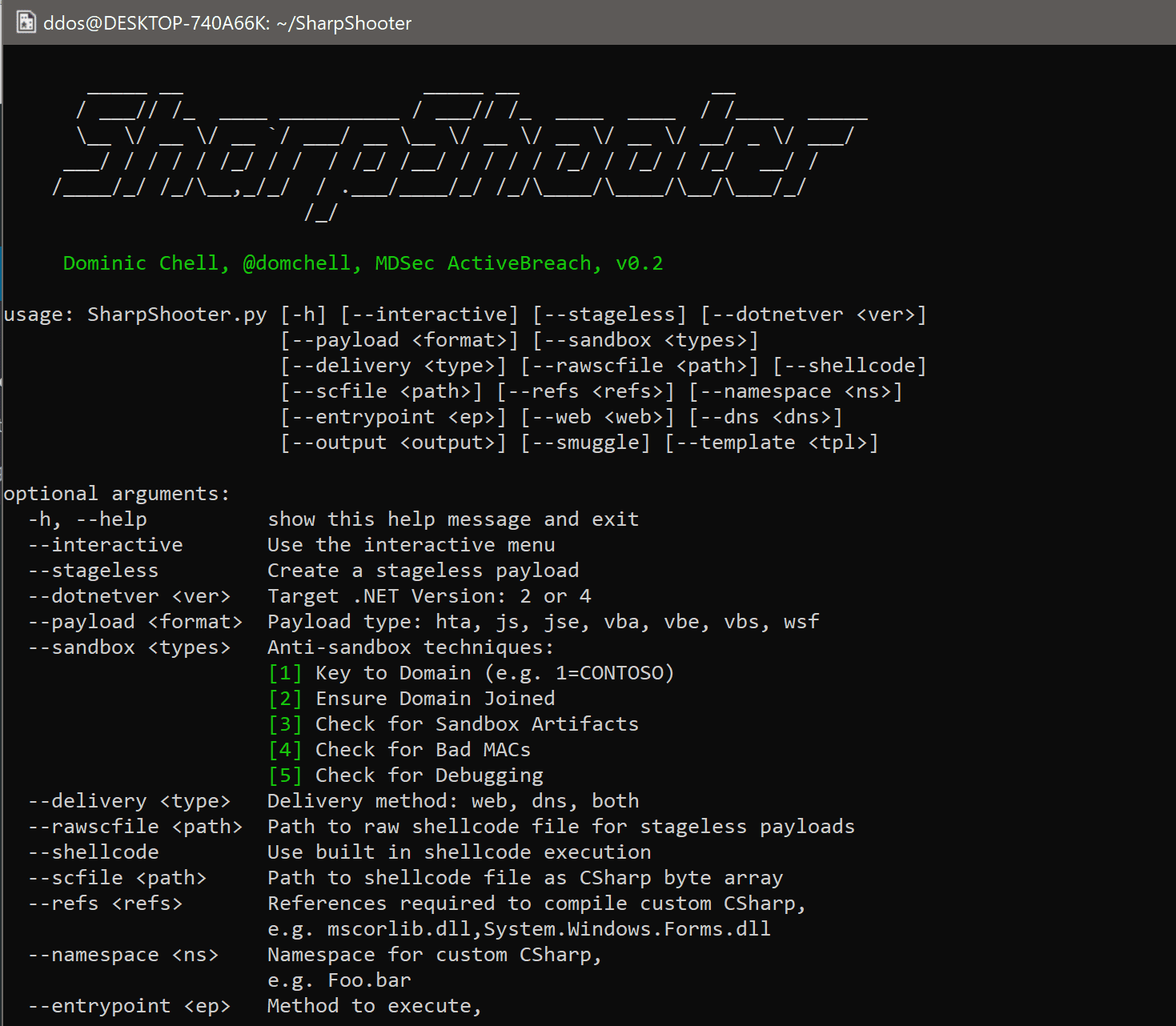The image size is (1176, 1026).
Task: Click '--rawscfile <path>' in the optional arguments list
Action: coord(135,827)
